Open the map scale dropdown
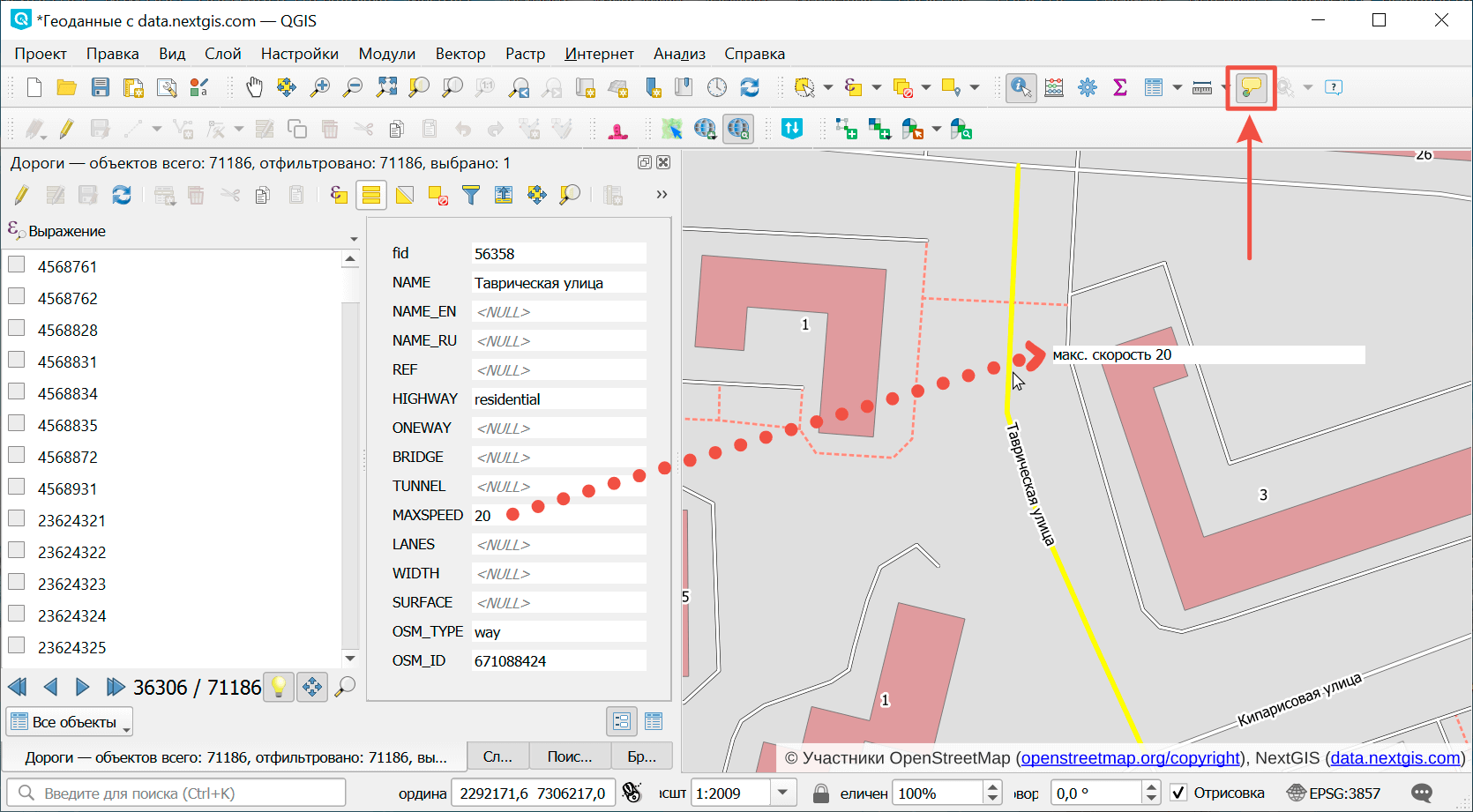The image size is (1473, 812). (x=782, y=793)
